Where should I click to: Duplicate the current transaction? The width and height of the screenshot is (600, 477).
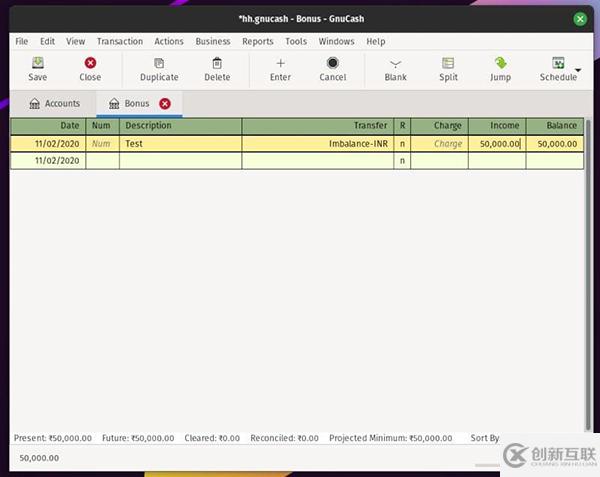point(159,69)
